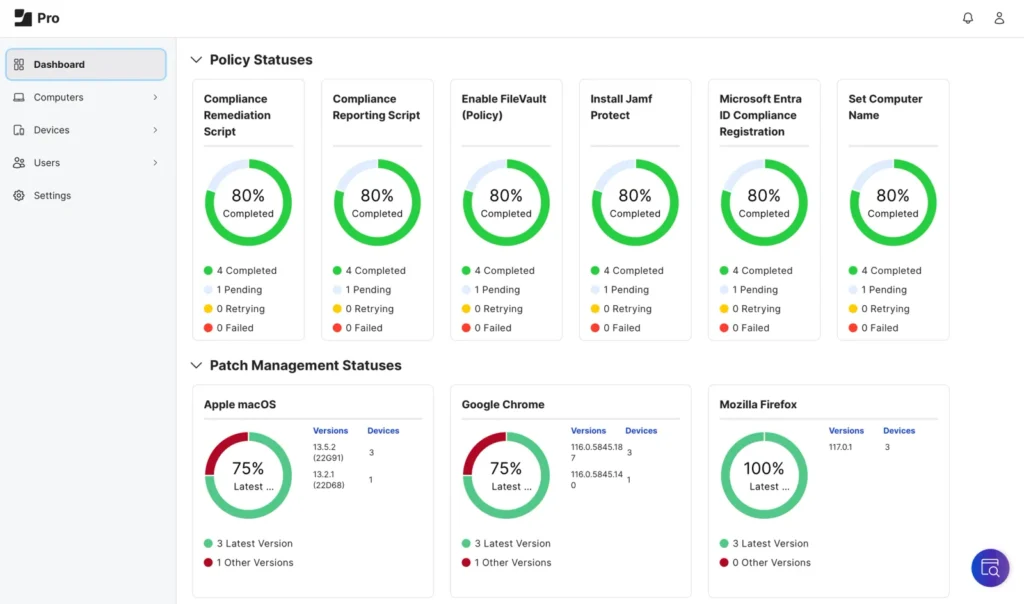Screen dimensions: 1024x604
Task: Toggle the Completed legend for Compliance Remediation Script
Action: click(247, 270)
